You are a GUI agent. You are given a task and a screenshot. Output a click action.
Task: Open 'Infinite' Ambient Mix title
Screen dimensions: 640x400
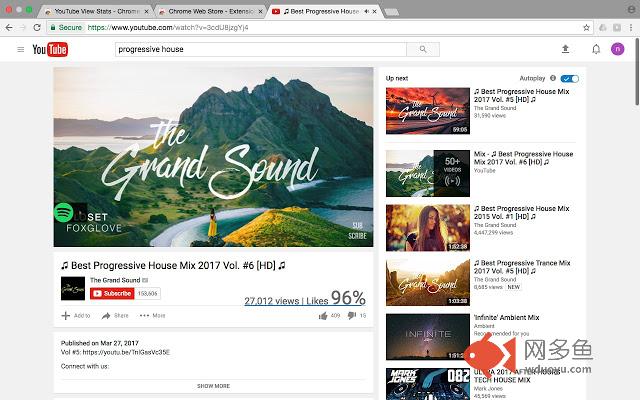click(507, 317)
